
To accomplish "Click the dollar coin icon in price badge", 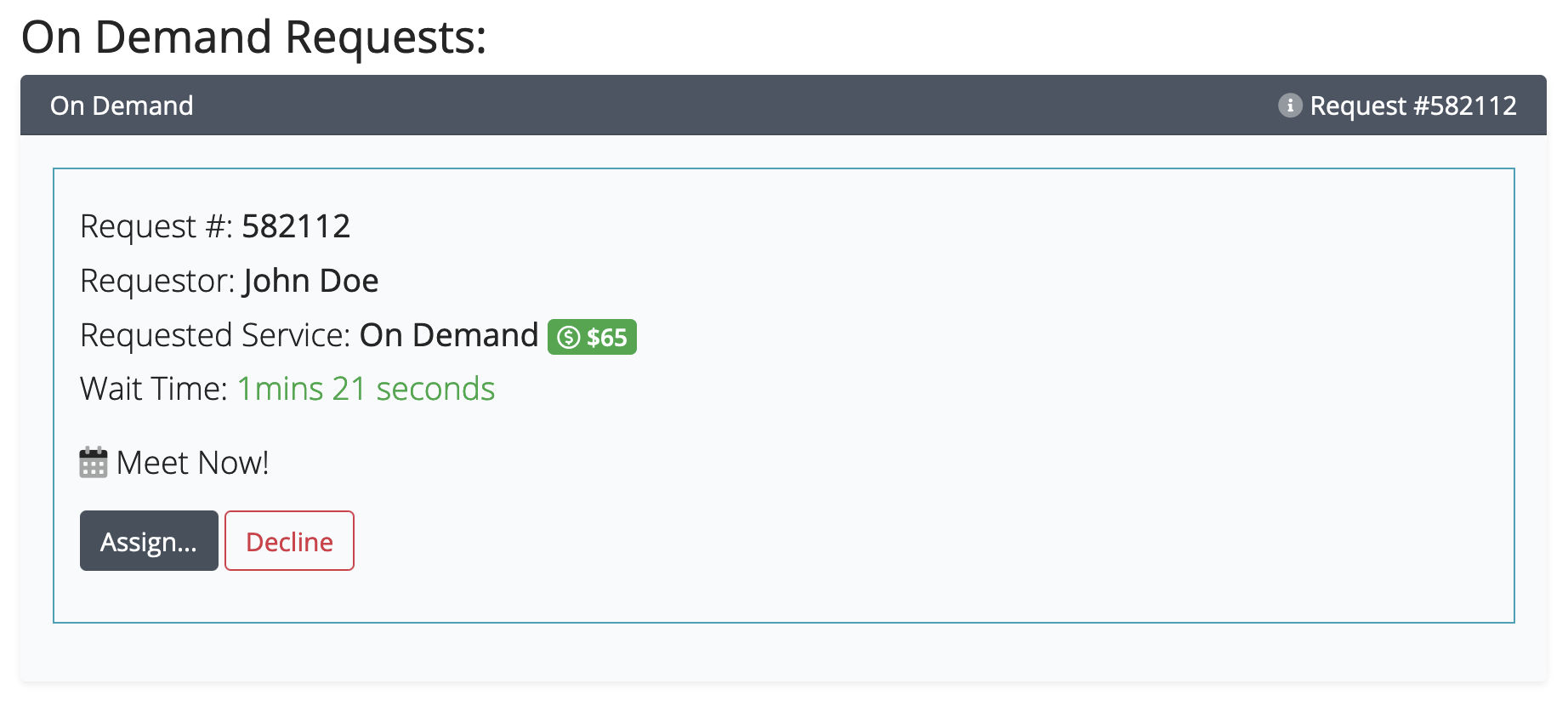I will coord(568,338).
